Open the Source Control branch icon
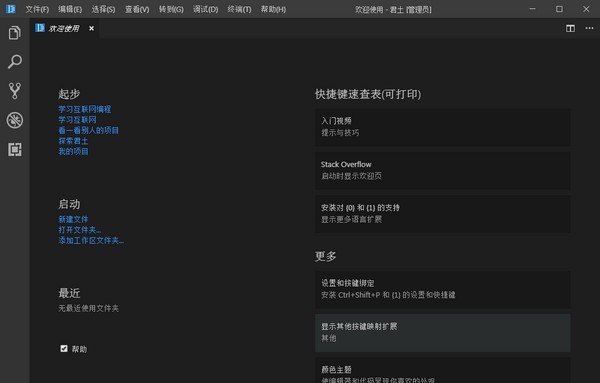 15,91
